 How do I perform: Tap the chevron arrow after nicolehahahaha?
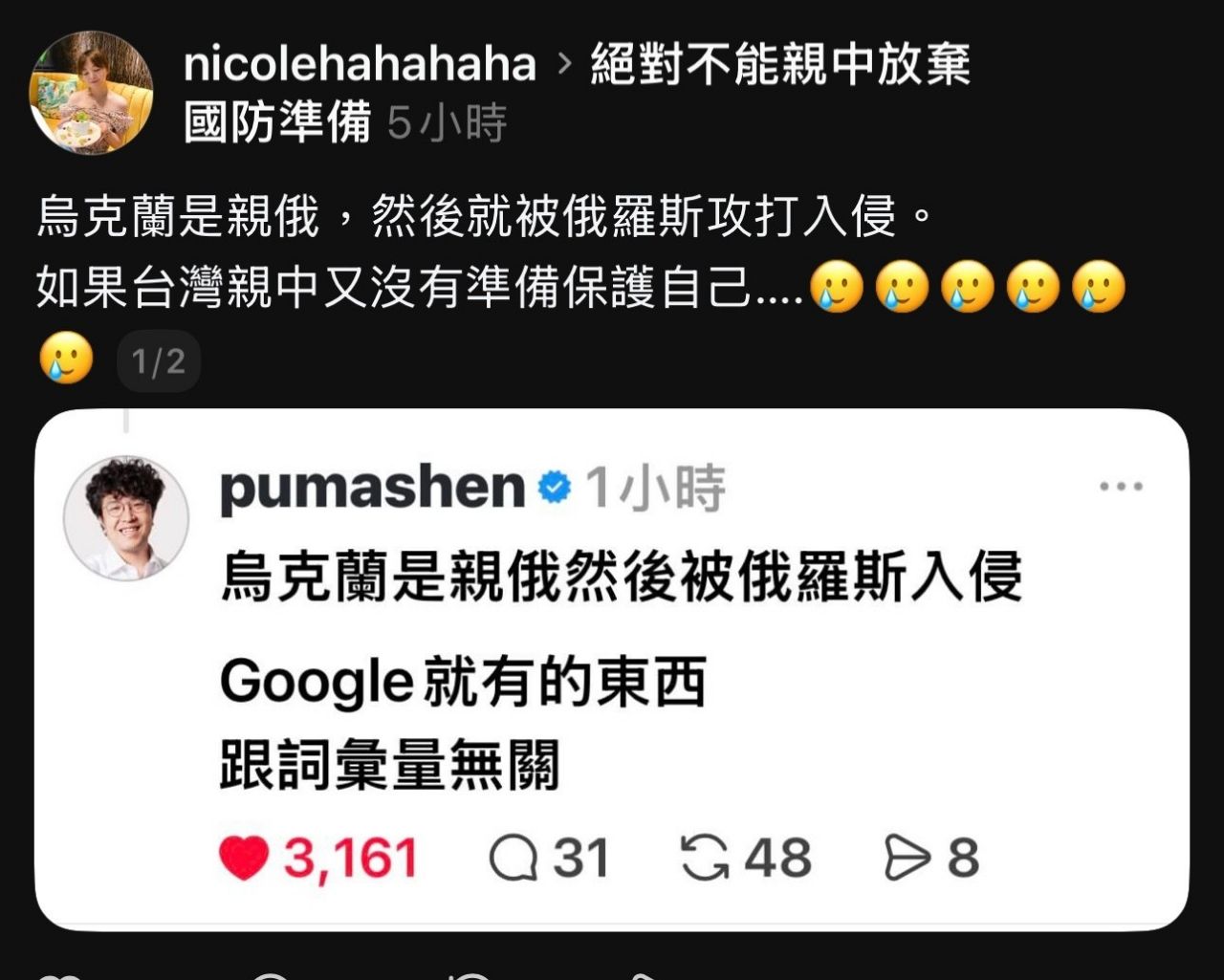[x=564, y=64]
